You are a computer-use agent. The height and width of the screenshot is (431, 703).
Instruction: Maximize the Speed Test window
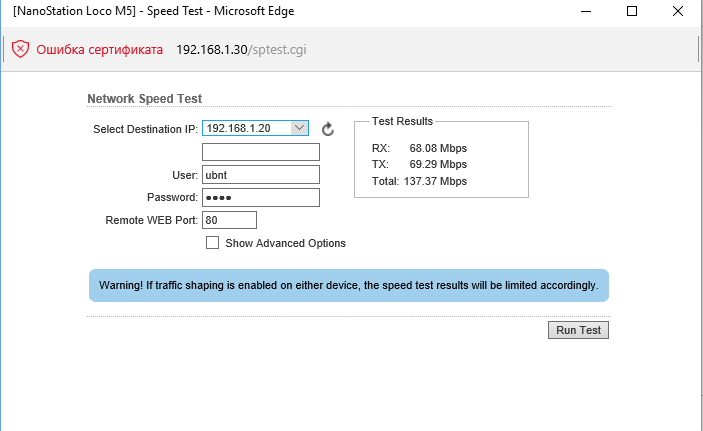[x=632, y=11]
